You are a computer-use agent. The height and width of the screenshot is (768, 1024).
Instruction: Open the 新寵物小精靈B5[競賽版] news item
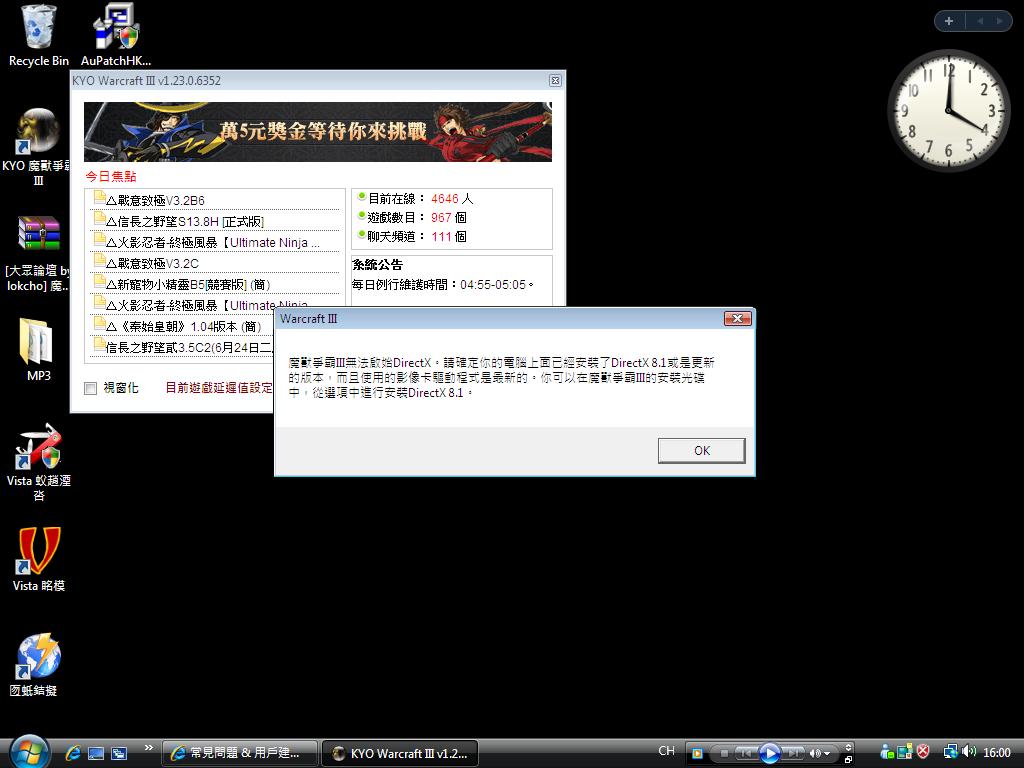[187, 284]
